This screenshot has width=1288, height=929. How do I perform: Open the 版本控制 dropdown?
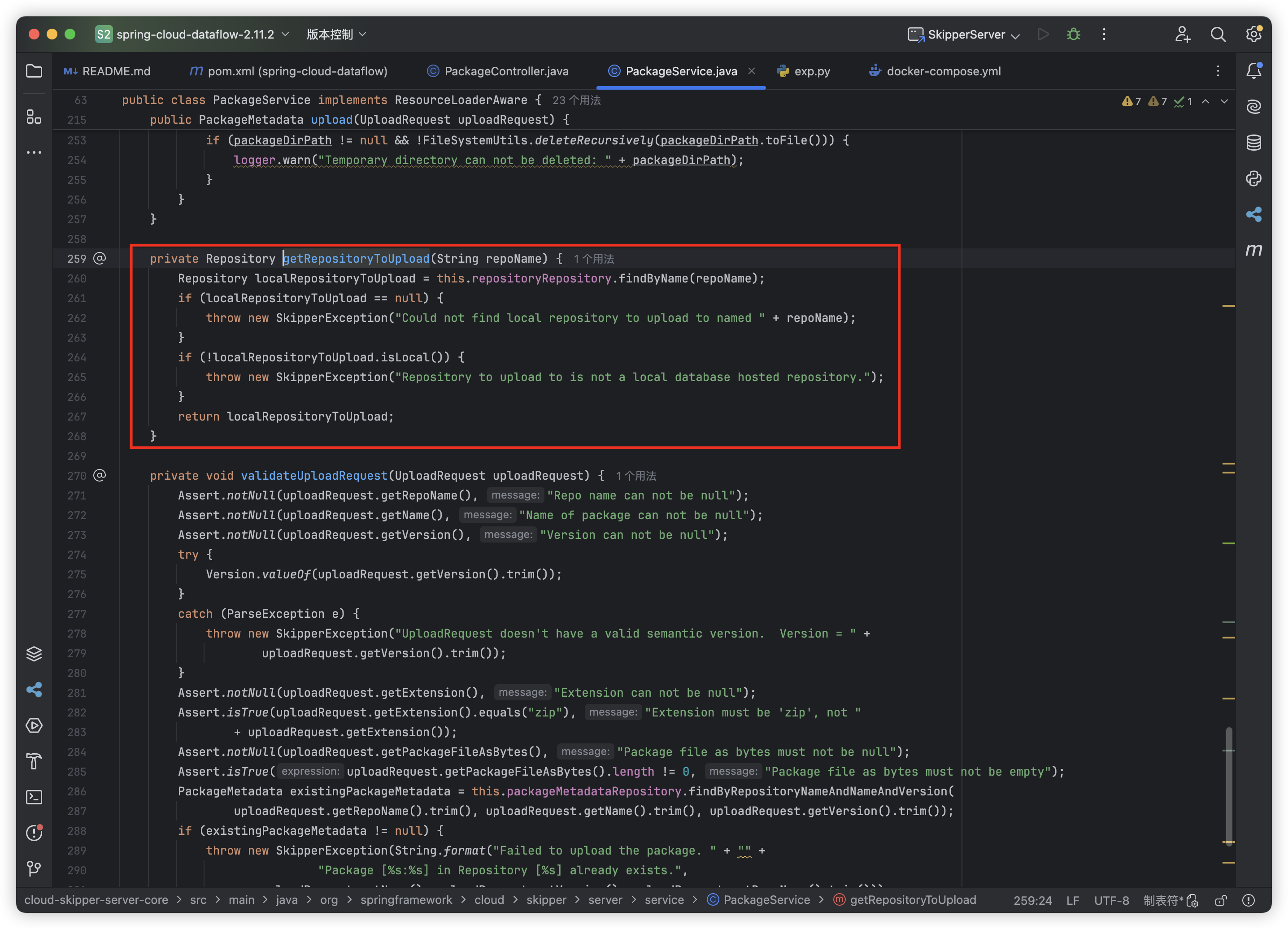coord(336,34)
